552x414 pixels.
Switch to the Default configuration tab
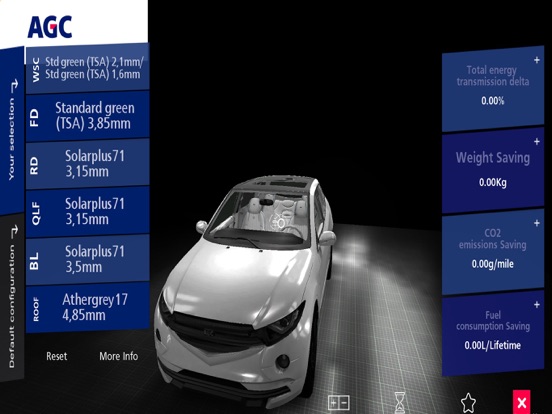coord(12,297)
